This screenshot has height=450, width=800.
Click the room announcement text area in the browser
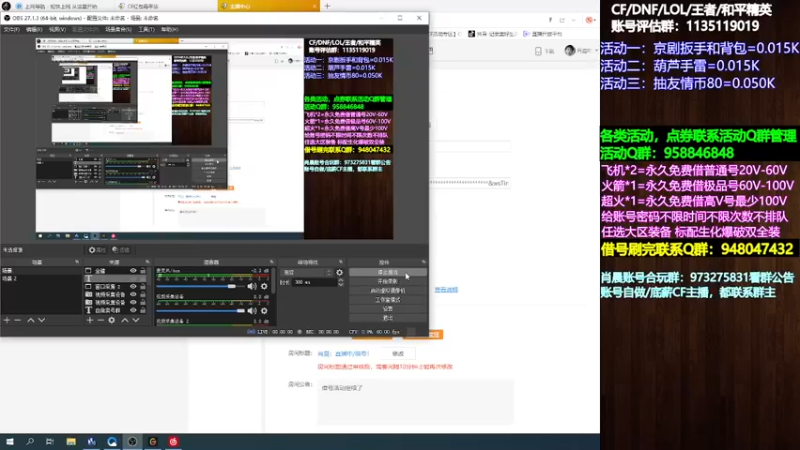coord(415,402)
